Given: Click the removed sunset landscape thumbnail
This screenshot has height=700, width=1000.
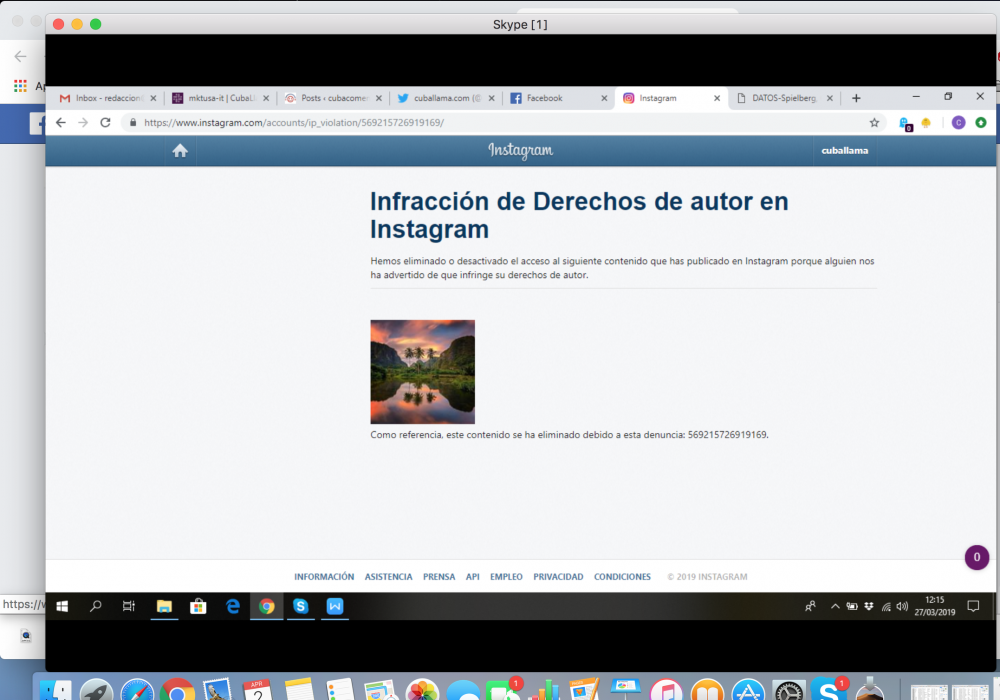Looking at the screenshot, I should pos(422,372).
